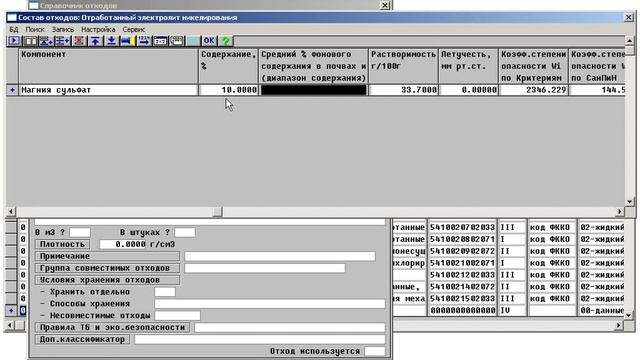Click the 00-данные cell in the background table
Viewport: 640px width, 360px height.
coord(602,311)
